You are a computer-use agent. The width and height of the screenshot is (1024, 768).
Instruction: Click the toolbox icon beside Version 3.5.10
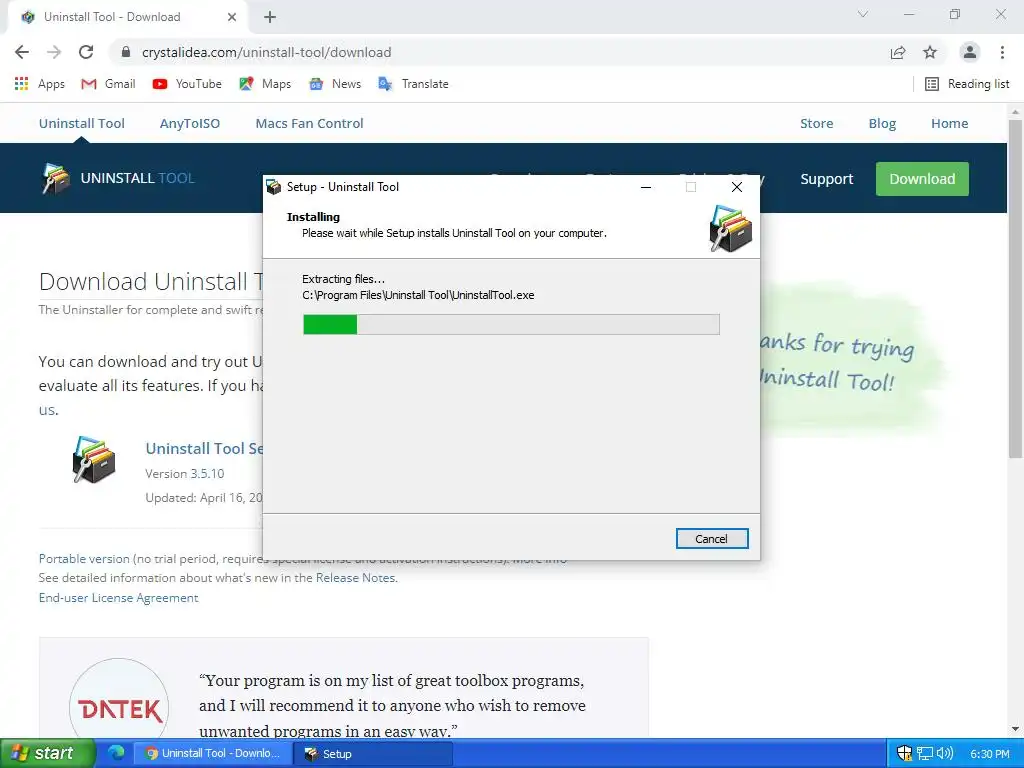point(94,460)
